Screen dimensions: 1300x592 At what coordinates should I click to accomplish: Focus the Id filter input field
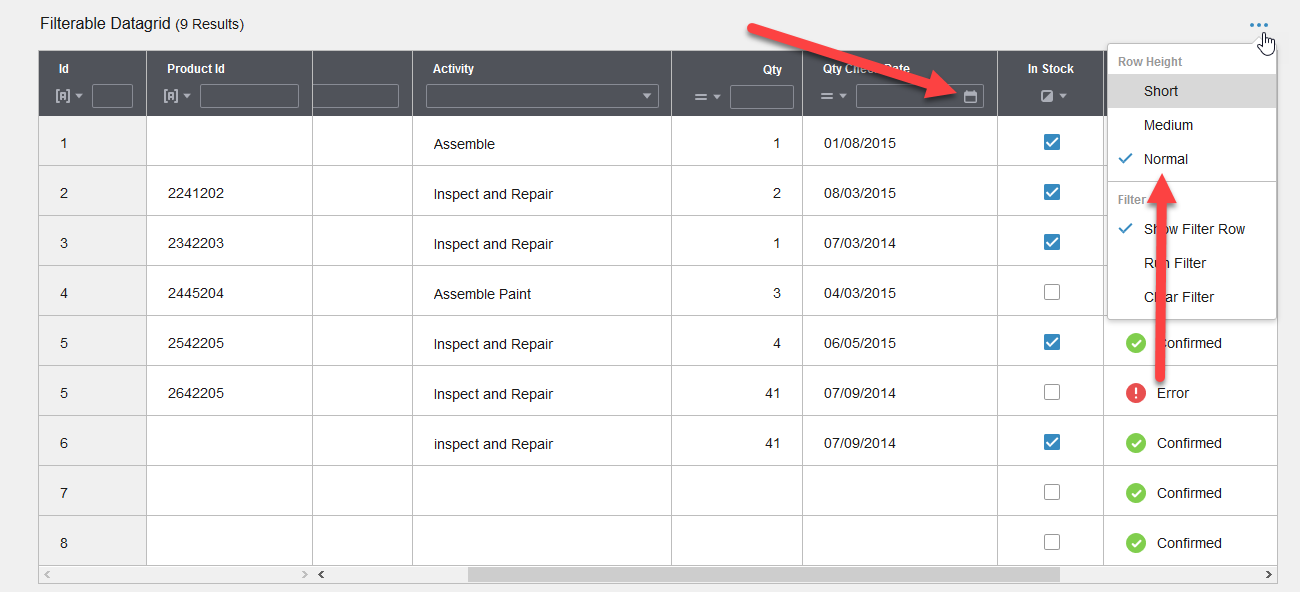click(112, 96)
